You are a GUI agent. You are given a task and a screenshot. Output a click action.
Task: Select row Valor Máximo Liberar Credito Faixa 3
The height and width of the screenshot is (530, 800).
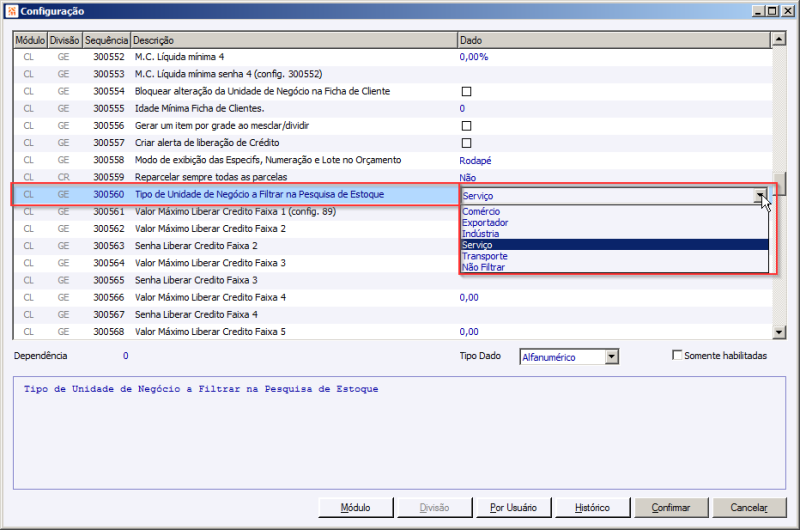point(236,263)
